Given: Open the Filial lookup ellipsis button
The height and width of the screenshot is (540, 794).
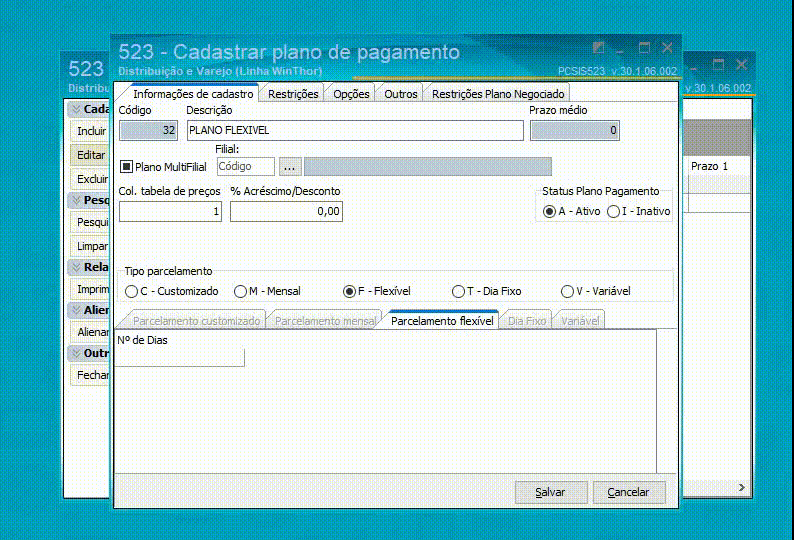Looking at the screenshot, I should click(290, 167).
